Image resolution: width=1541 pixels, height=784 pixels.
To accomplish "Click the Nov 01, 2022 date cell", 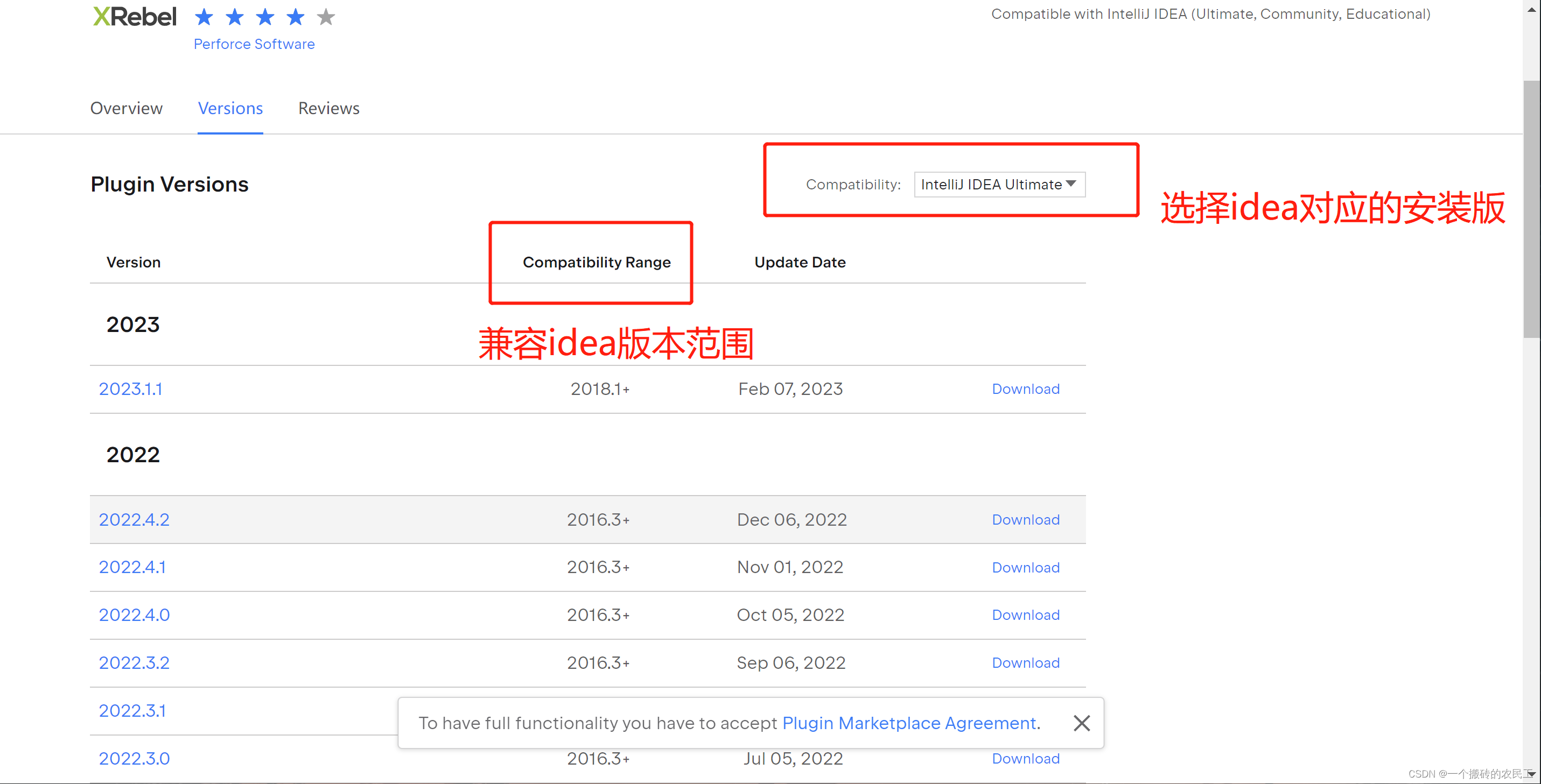I will point(790,567).
